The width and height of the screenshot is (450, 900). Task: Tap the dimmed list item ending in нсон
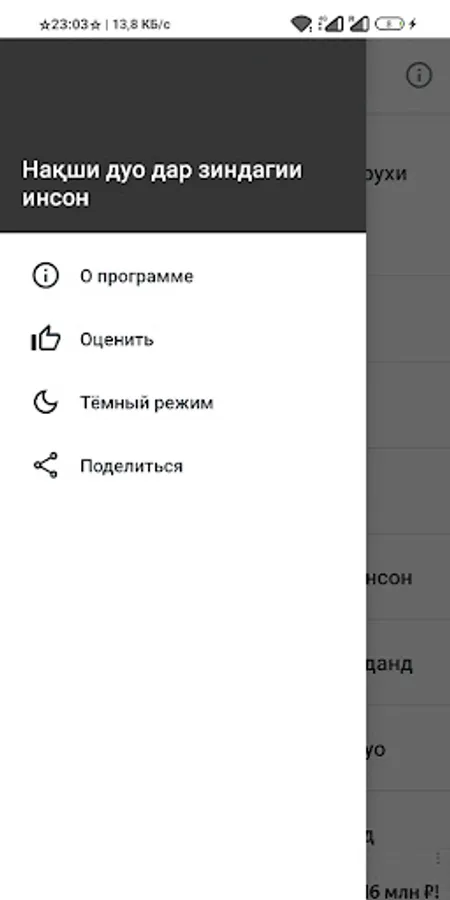[408, 577]
